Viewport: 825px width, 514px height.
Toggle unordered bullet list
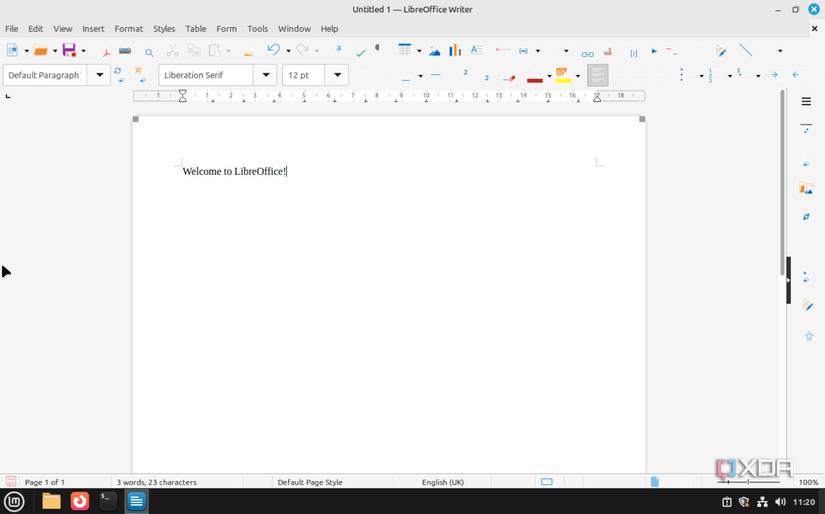tap(682, 75)
